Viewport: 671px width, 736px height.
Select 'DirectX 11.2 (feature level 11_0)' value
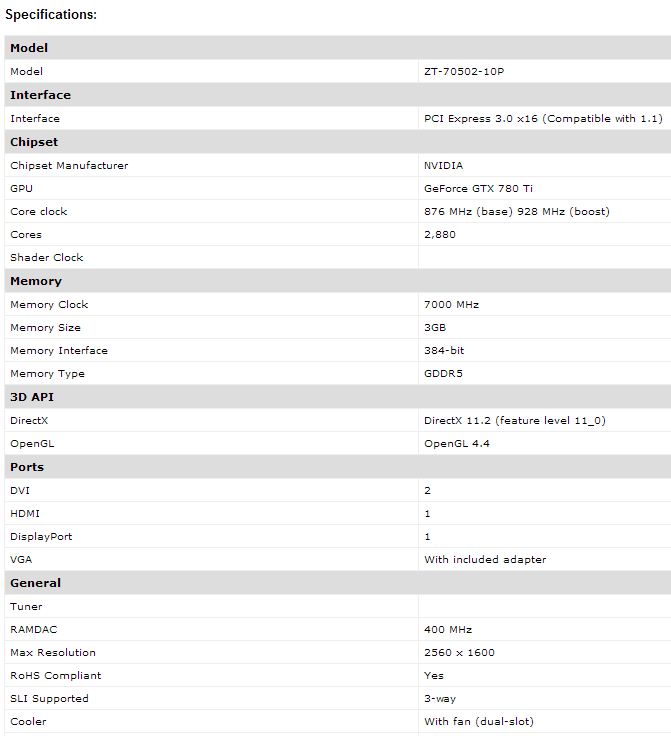click(515, 420)
